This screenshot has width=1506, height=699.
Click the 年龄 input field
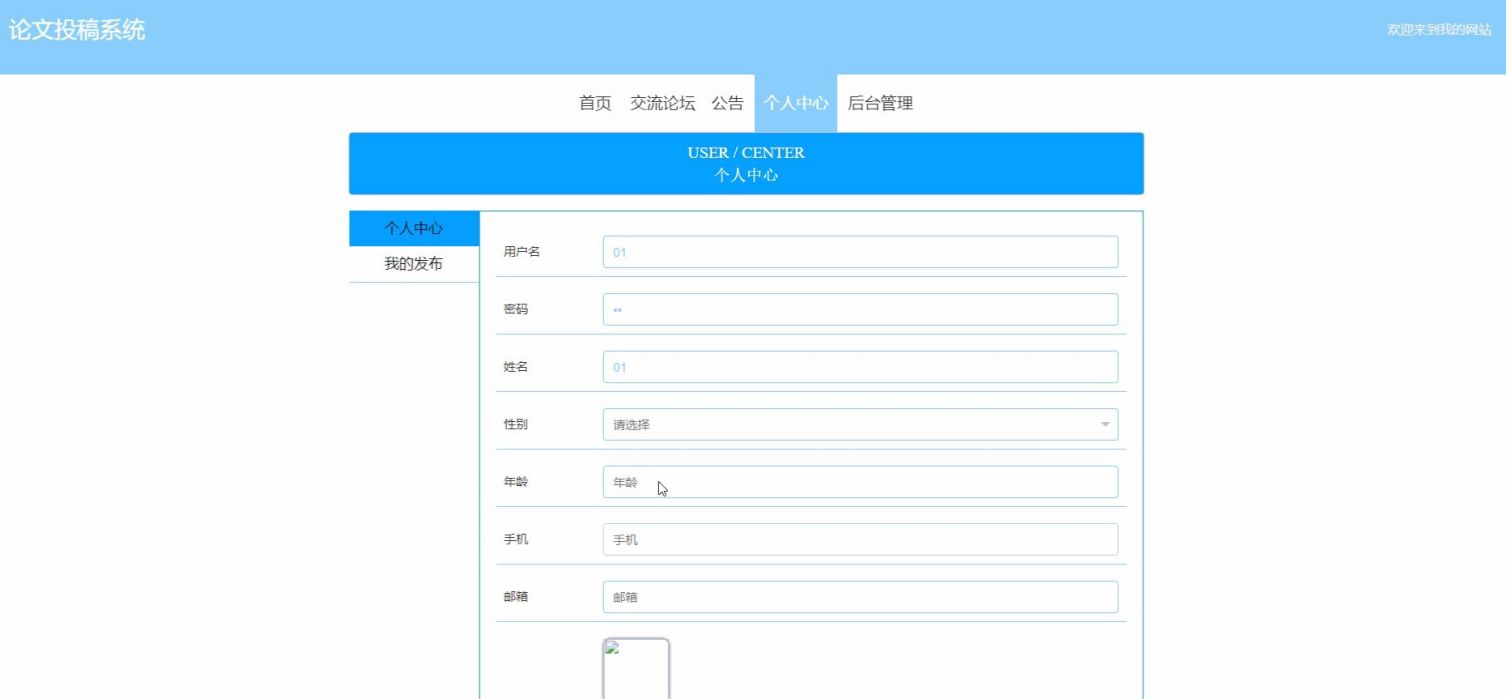pos(860,482)
